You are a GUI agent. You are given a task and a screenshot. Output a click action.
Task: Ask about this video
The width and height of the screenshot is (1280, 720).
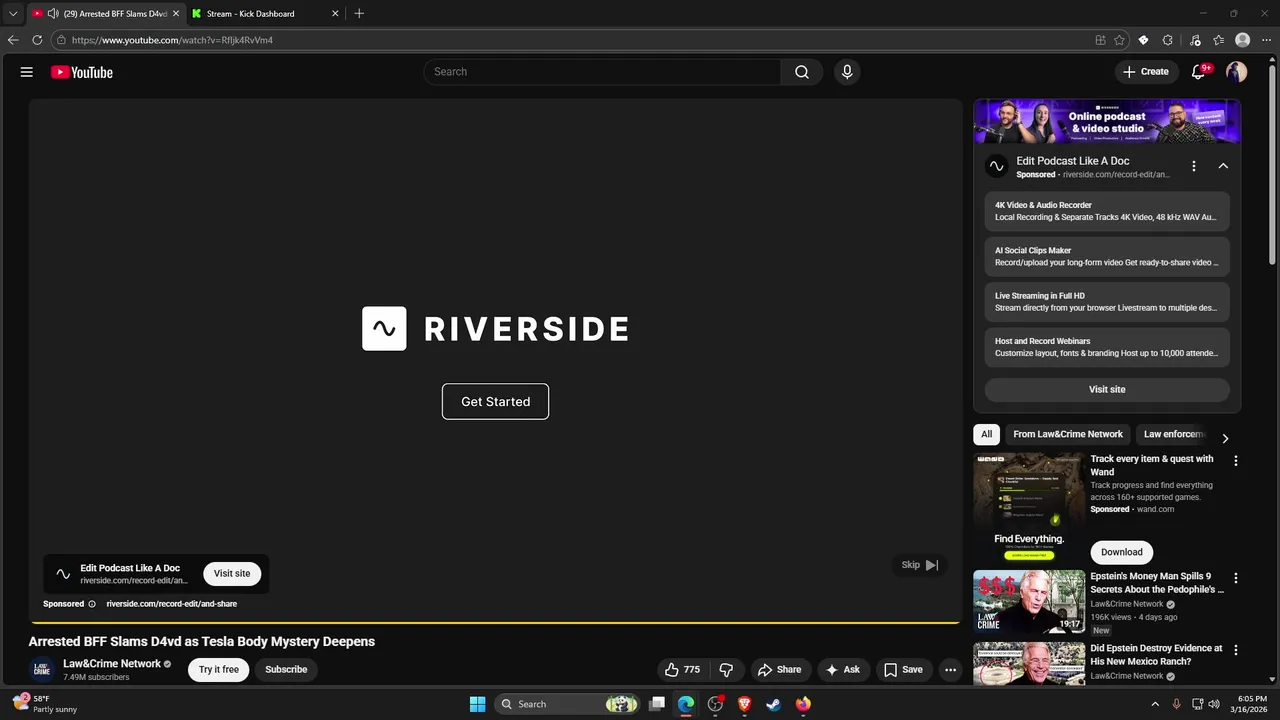point(843,670)
